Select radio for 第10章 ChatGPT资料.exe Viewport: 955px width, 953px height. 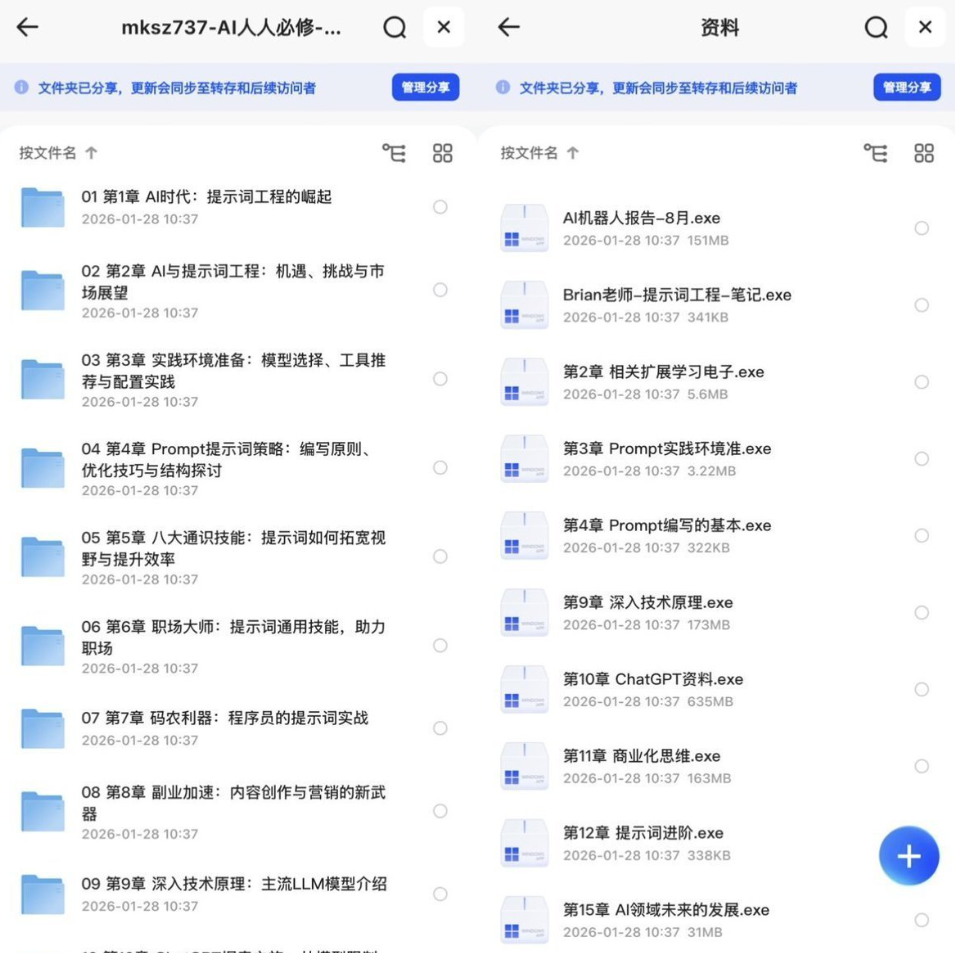pyautogui.click(x=922, y=689)
